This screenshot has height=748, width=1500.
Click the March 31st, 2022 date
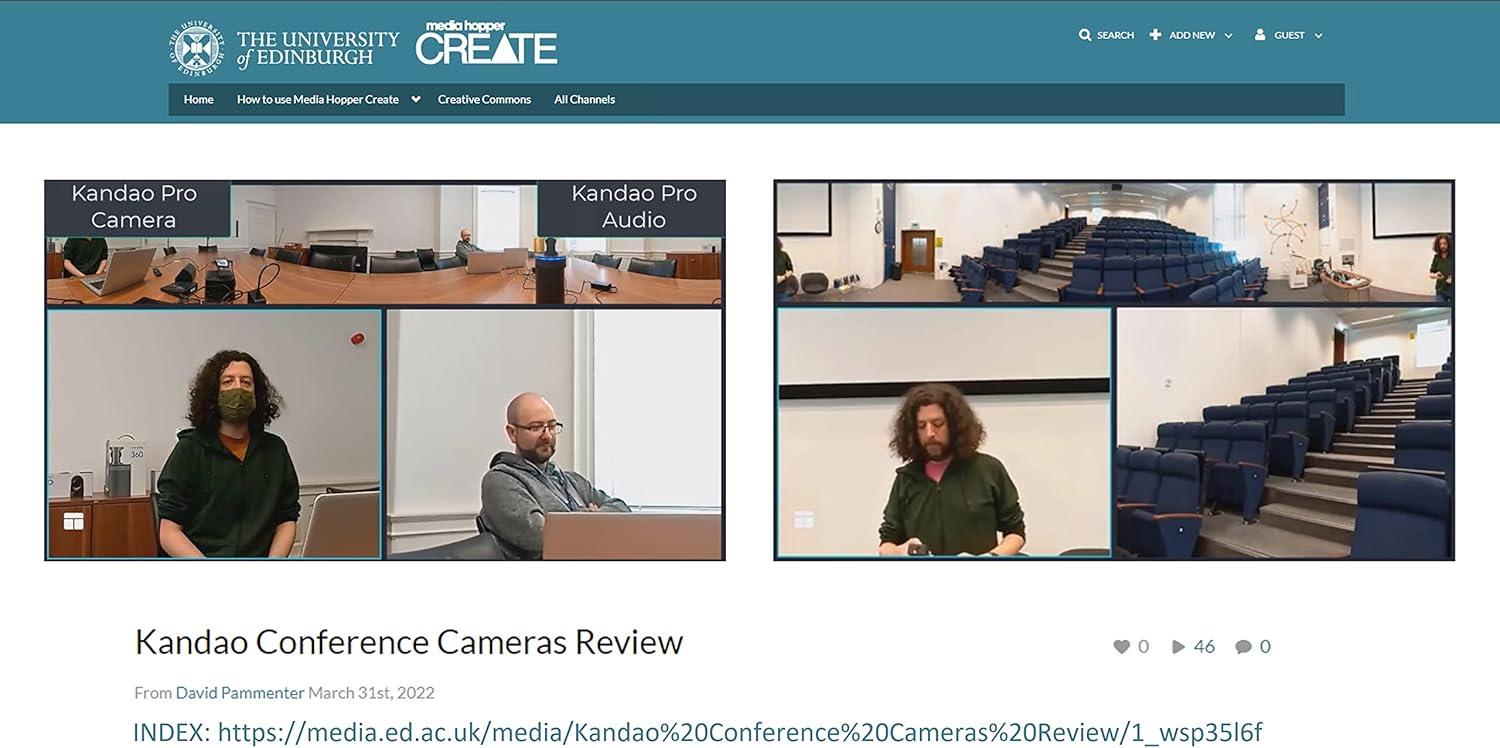click(x=372, y=692)
